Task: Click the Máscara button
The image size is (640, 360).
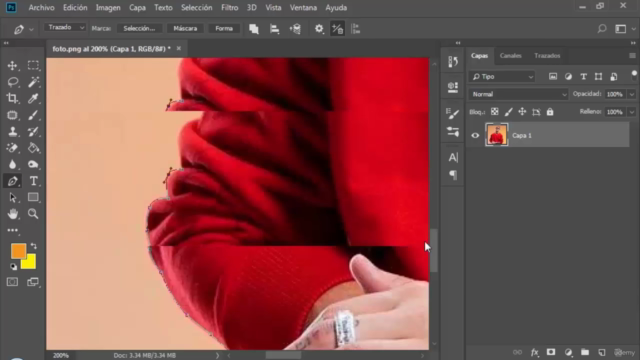Action: click(185, 28)
